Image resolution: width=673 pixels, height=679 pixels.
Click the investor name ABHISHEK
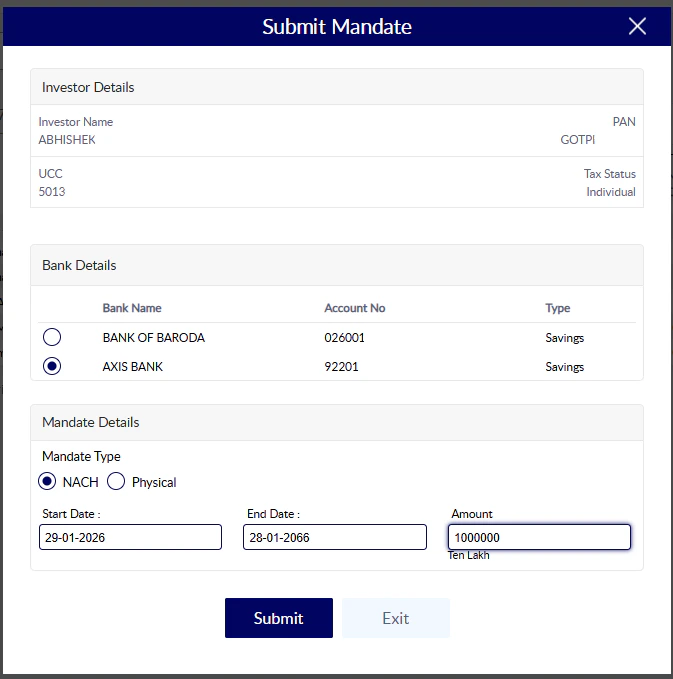click(x=67, y=139)
